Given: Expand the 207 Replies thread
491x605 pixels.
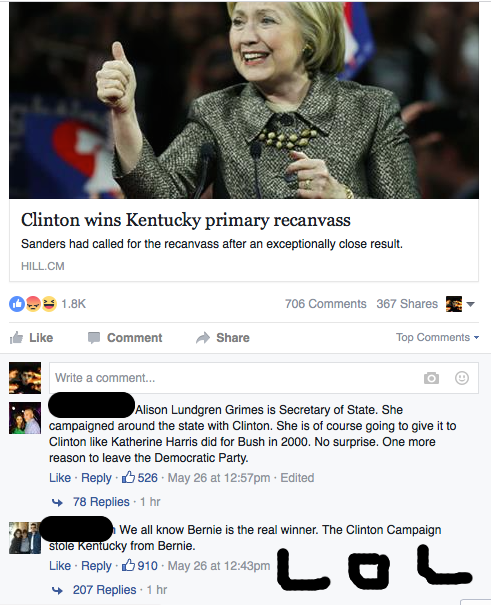Looking at the screenshot, I should click(x=105, y=590).
